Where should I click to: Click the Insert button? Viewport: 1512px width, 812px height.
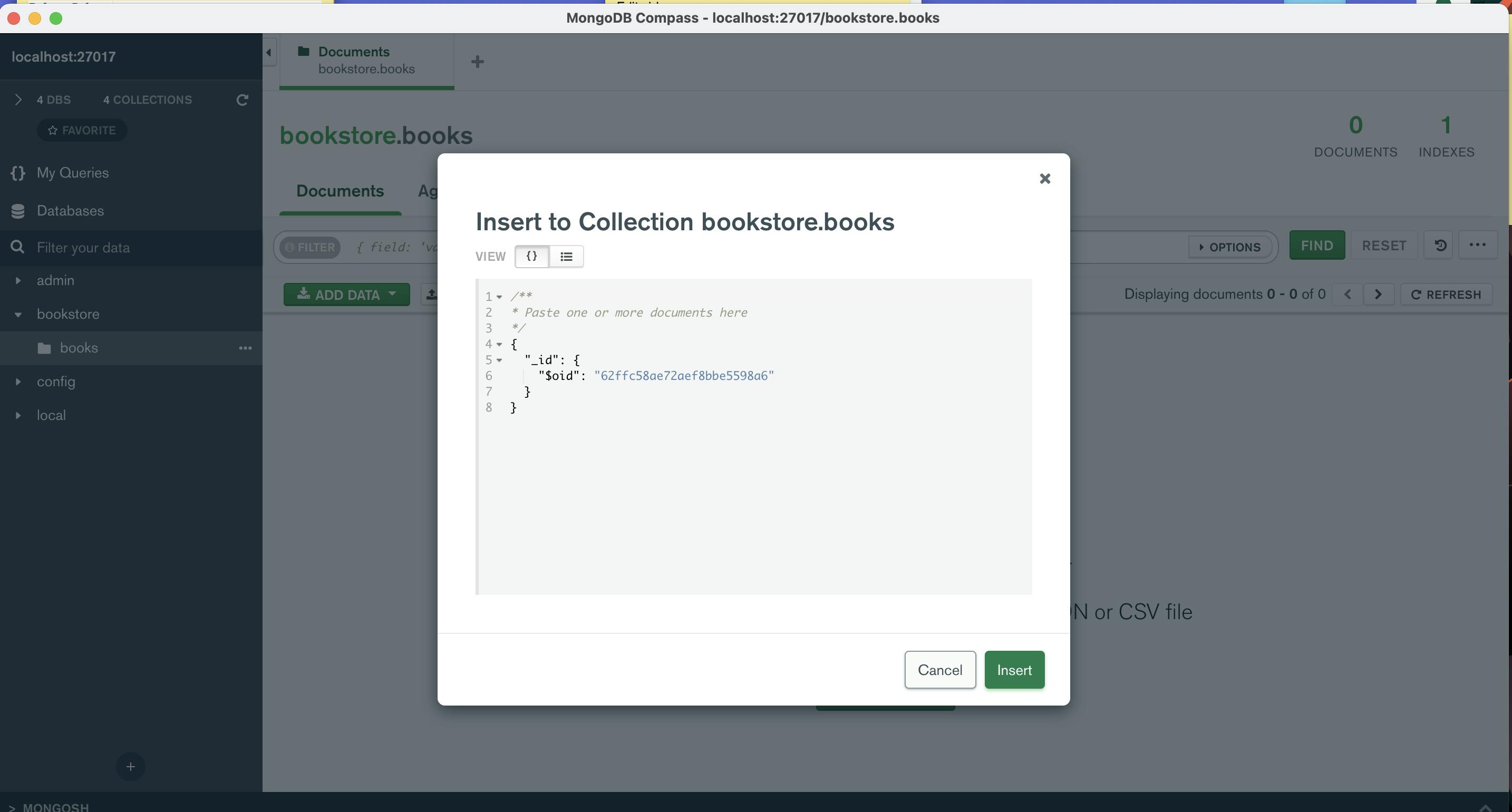click(1014, 669)
